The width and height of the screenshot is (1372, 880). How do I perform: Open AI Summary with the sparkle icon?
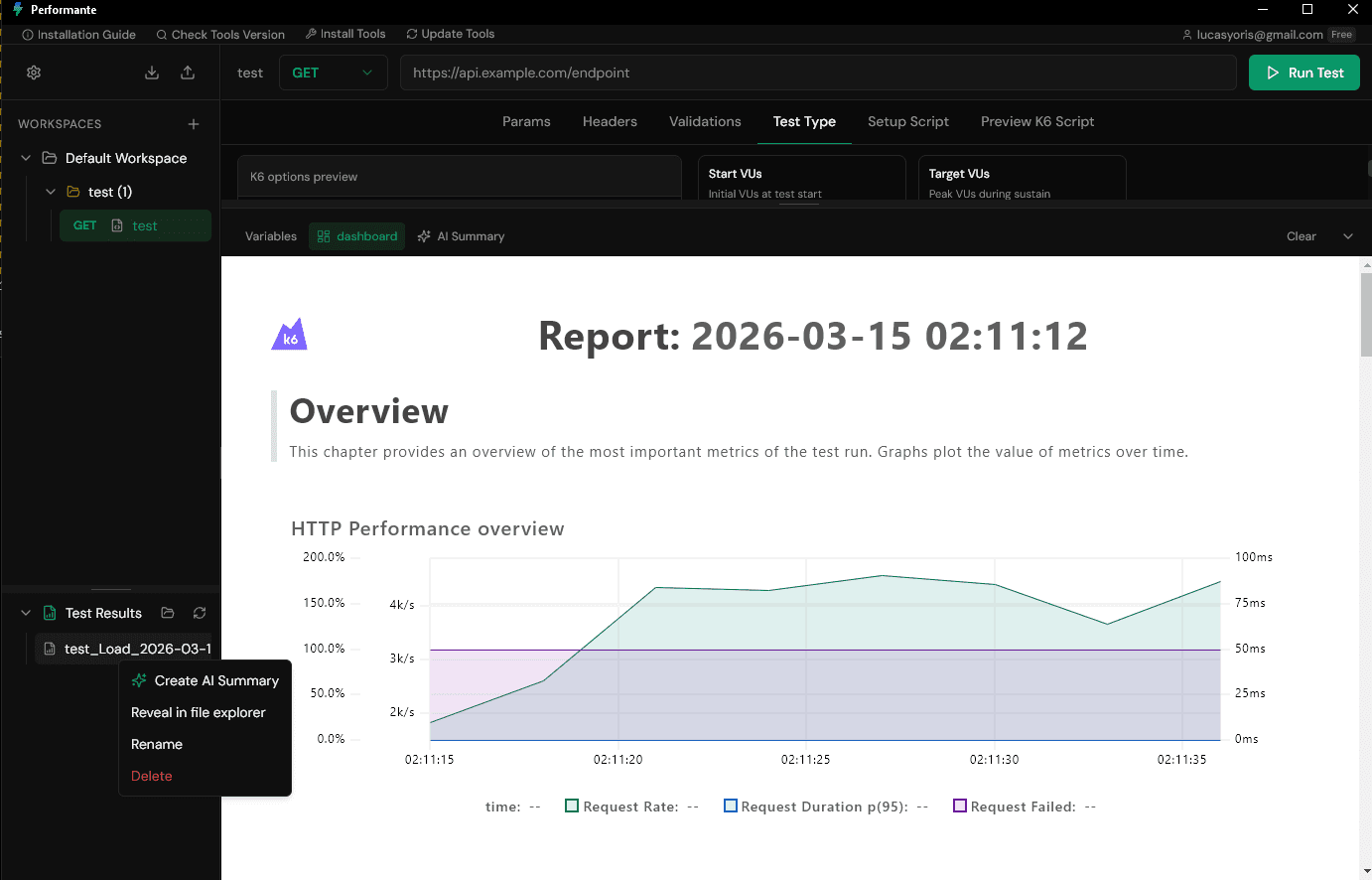tap(426, 235)
